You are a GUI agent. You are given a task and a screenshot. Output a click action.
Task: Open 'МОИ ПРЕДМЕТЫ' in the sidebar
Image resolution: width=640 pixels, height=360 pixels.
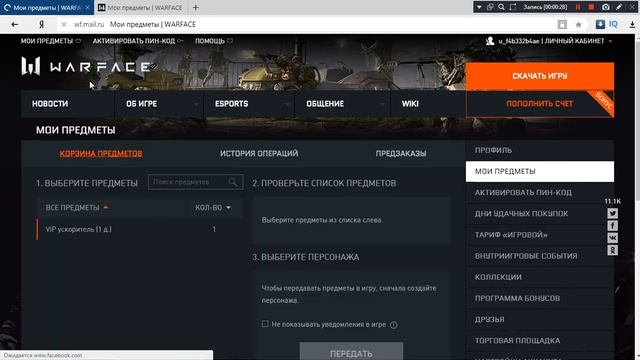tap(540, 171)
